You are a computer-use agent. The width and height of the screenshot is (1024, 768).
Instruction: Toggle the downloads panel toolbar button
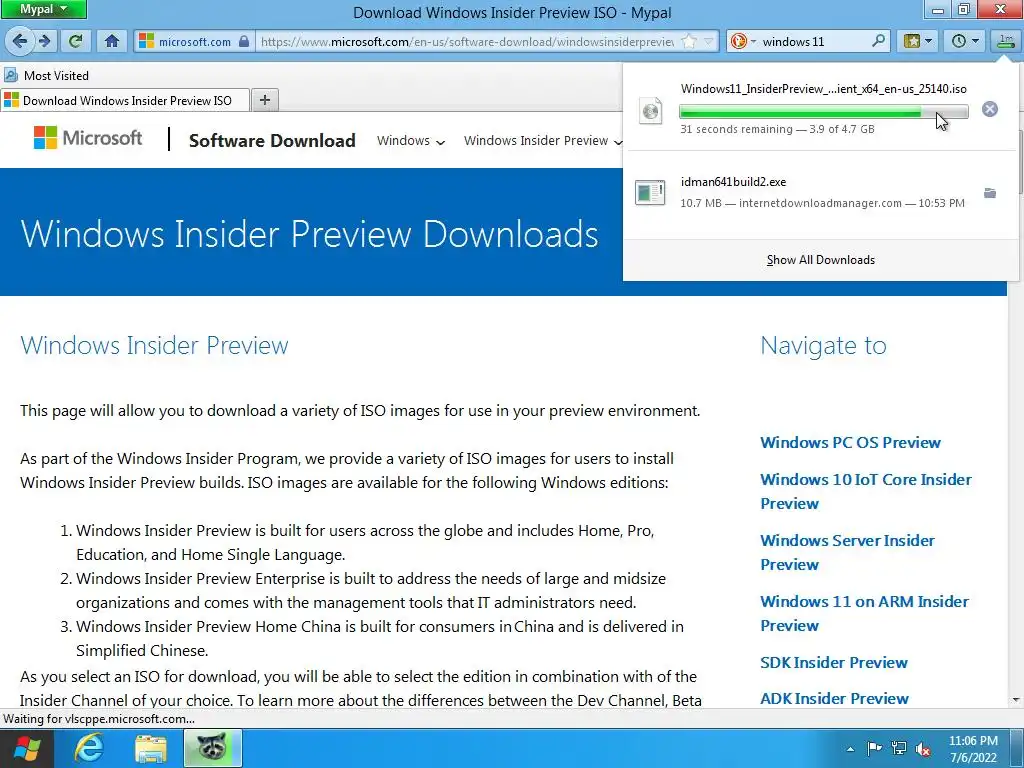click(x=1005, y=41)
